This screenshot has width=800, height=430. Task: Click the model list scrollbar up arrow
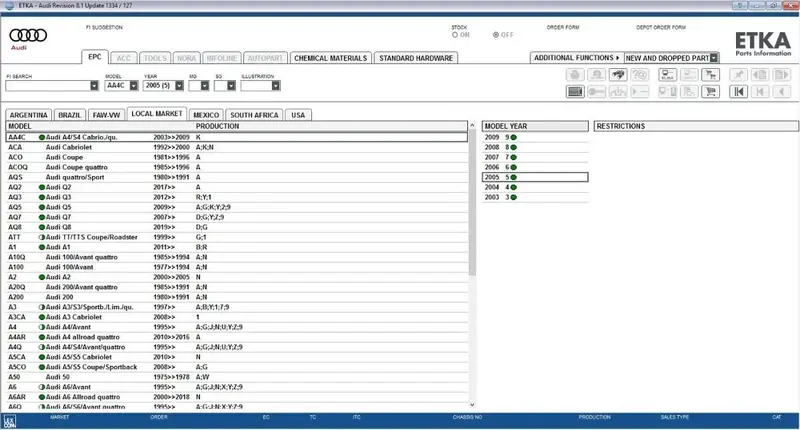click(x=472, y=125)
